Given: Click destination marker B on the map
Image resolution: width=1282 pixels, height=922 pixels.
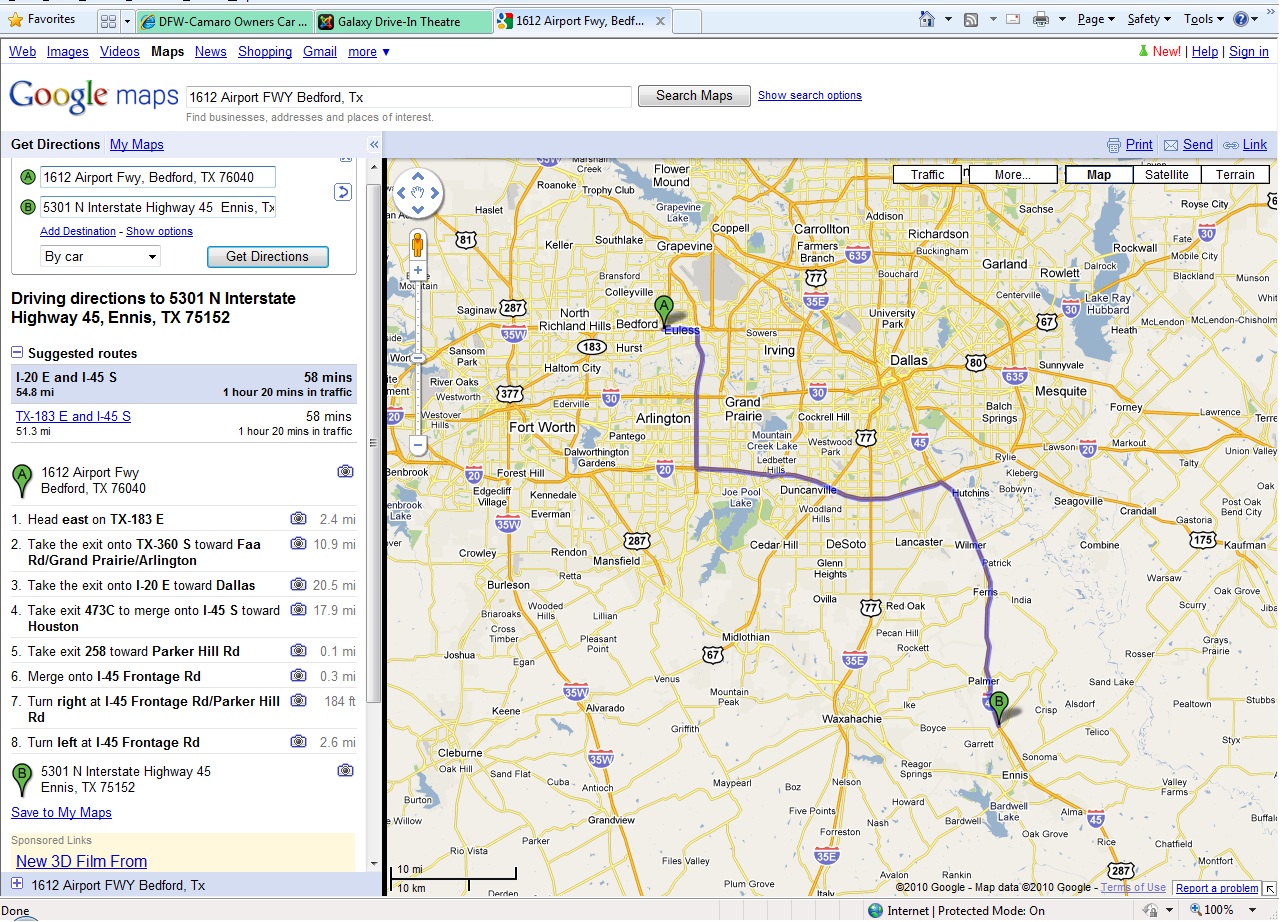Looking at the screenshot, I should (x=998, y=708).
